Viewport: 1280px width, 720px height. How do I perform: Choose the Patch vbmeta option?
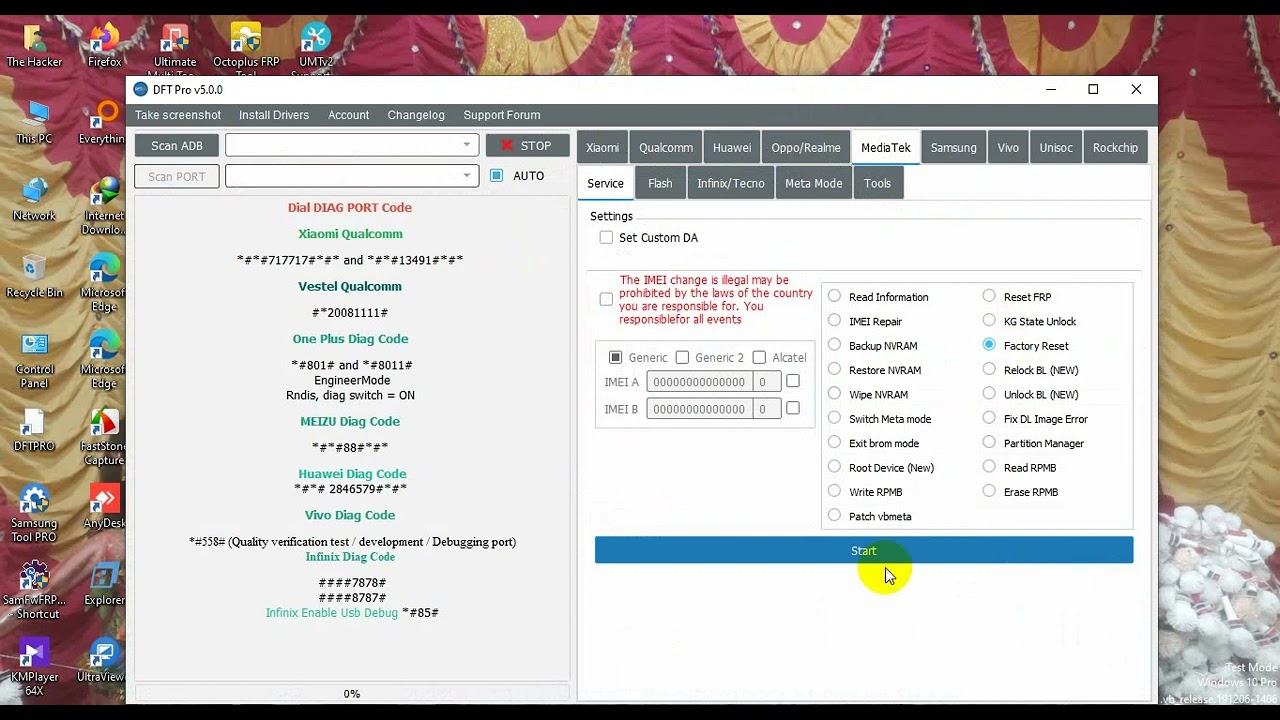(834, 515)
